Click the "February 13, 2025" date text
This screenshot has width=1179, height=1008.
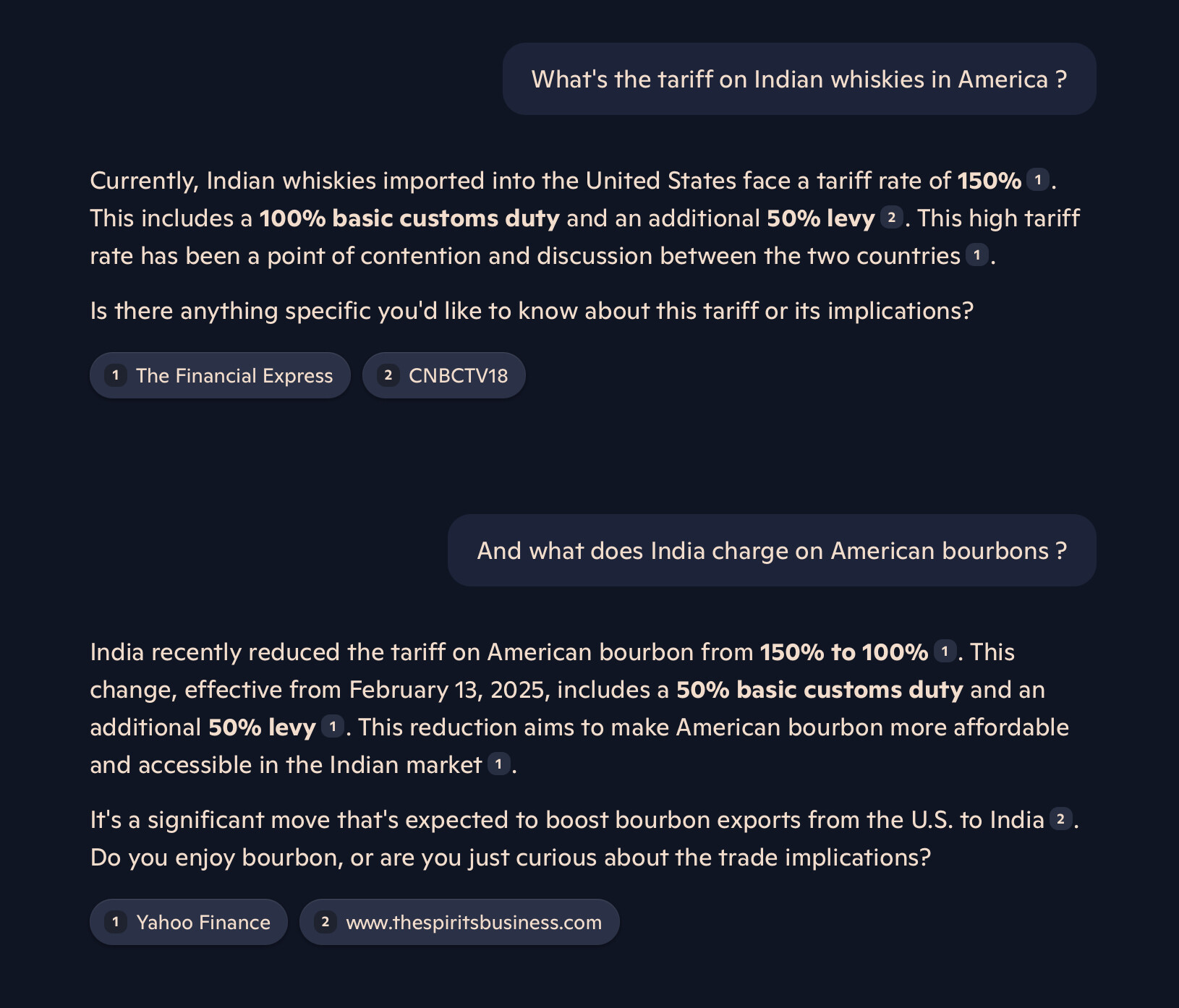coord(446,690)
